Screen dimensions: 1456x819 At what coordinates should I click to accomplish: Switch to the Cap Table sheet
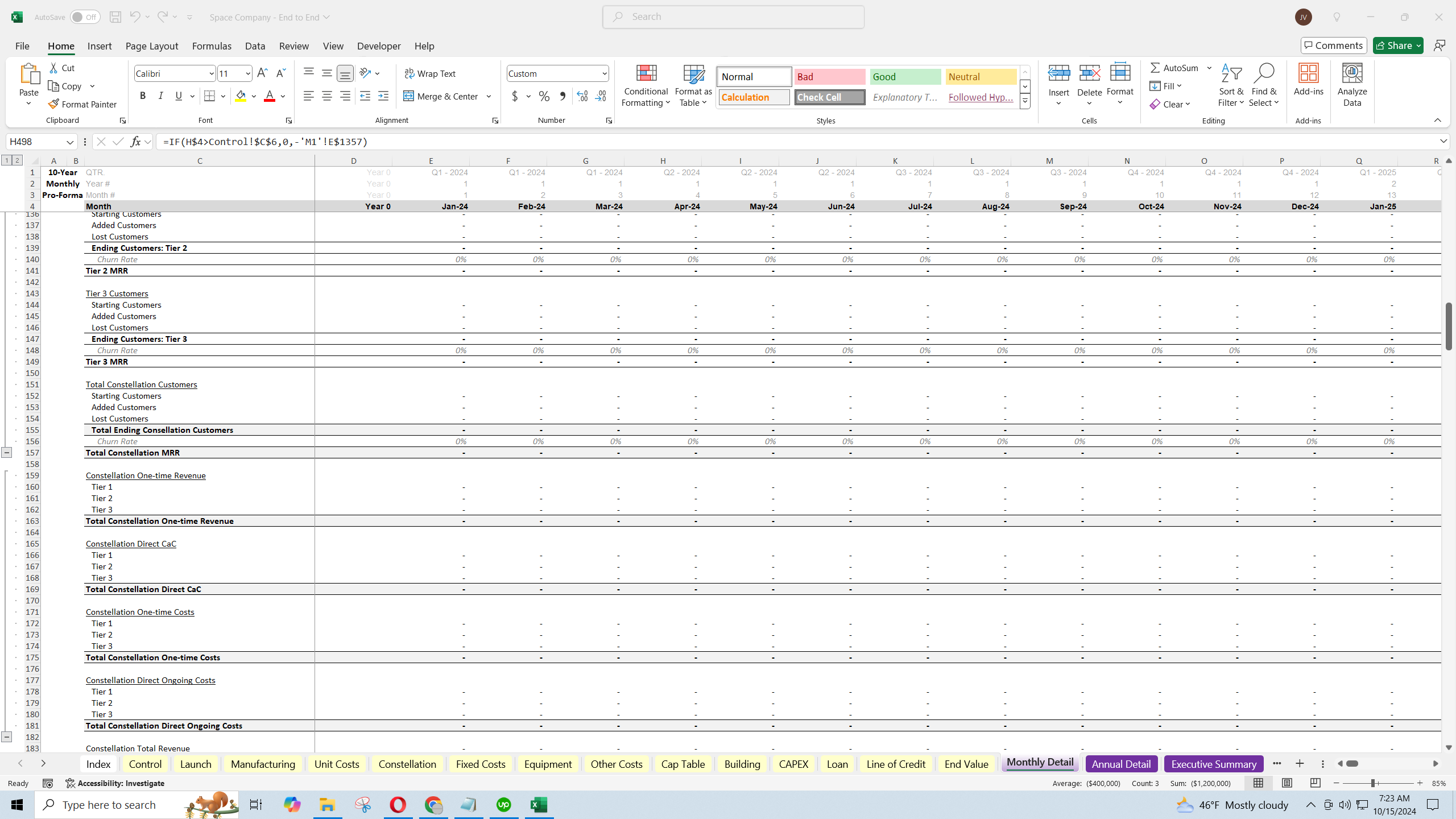pos(683,764)
